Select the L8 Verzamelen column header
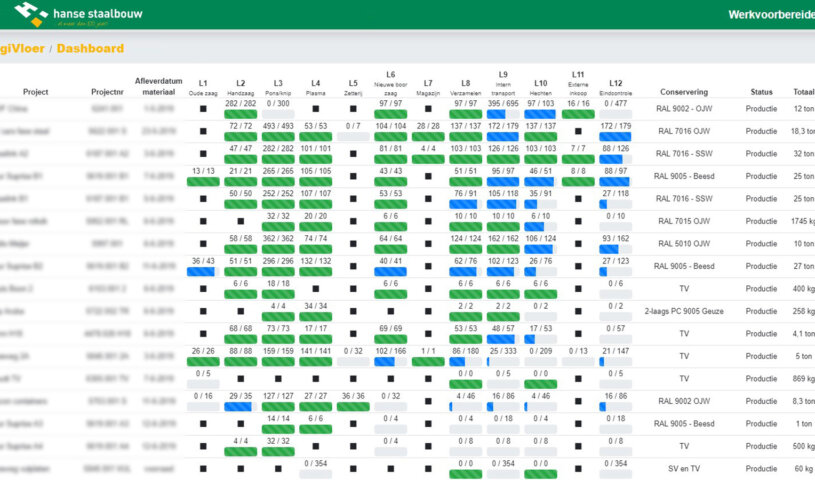815x480 pixels. pos(465,87)
